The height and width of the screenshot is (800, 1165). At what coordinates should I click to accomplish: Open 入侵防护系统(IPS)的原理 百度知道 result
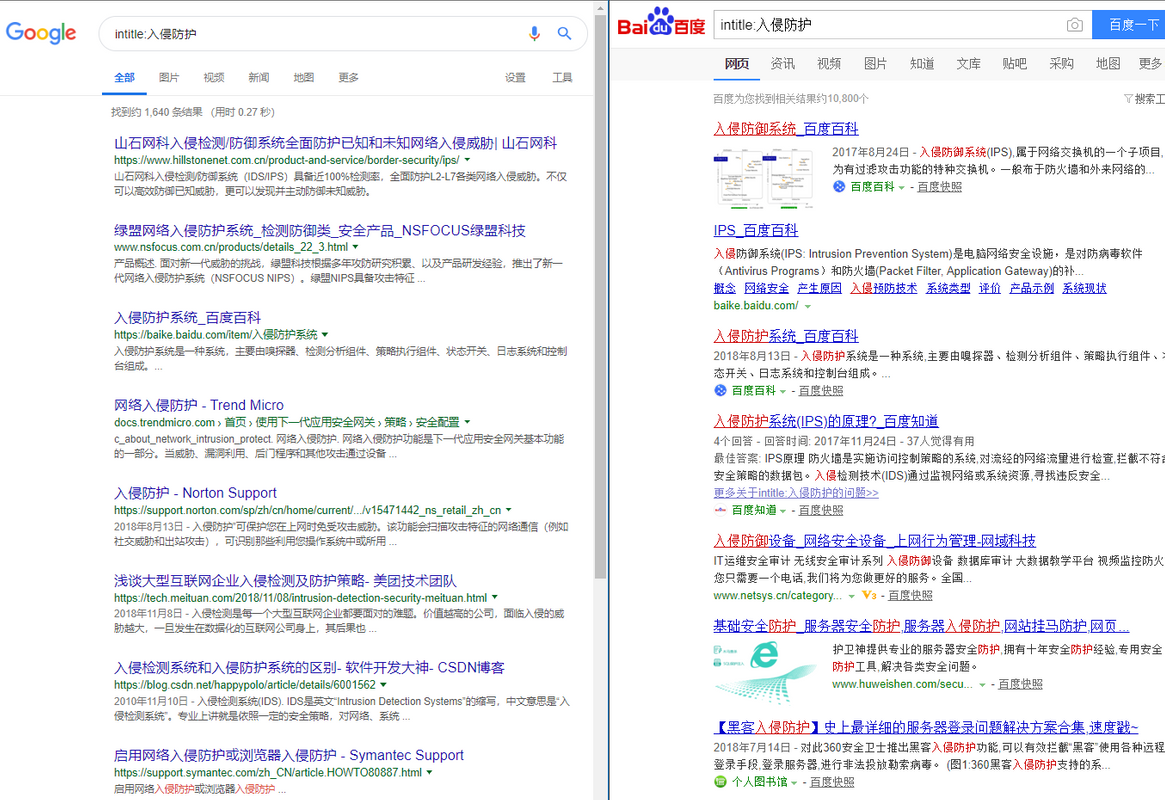[x=825, y=421]
